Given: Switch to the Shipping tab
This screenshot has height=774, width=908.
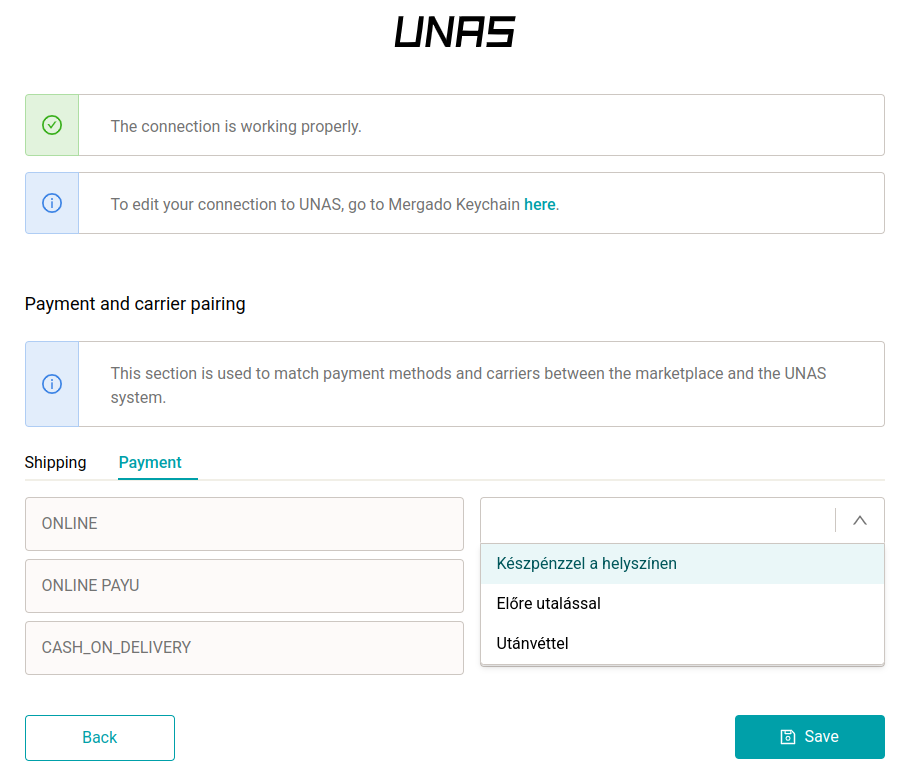Looking at the screenshot, I should 56,462.
